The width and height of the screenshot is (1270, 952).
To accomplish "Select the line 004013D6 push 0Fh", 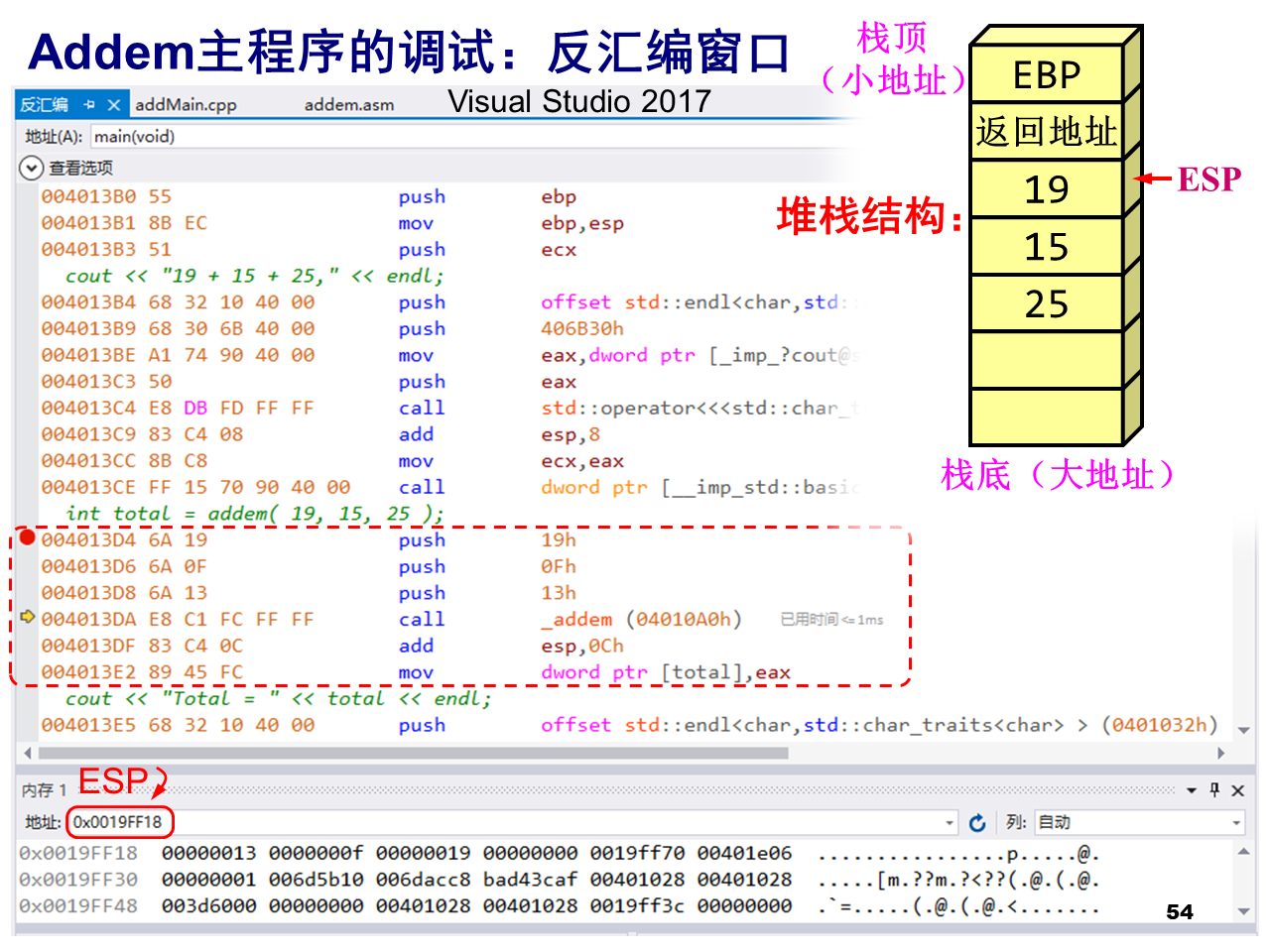I will 309,566.
